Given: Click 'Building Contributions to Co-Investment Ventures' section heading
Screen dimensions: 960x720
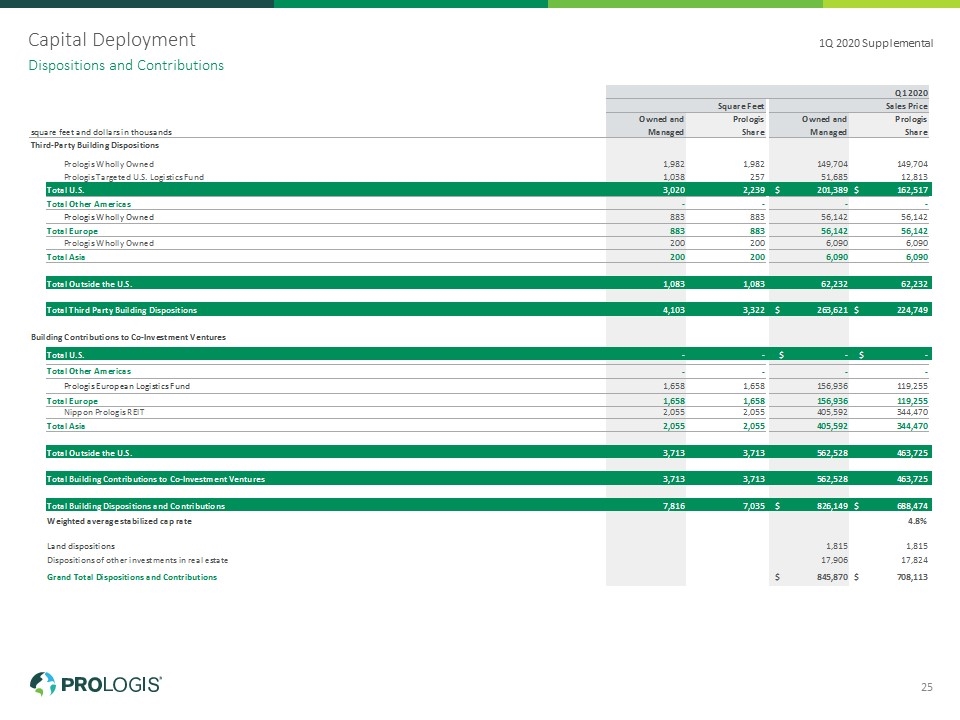Looking at the screenshot, I should [129, 337].
